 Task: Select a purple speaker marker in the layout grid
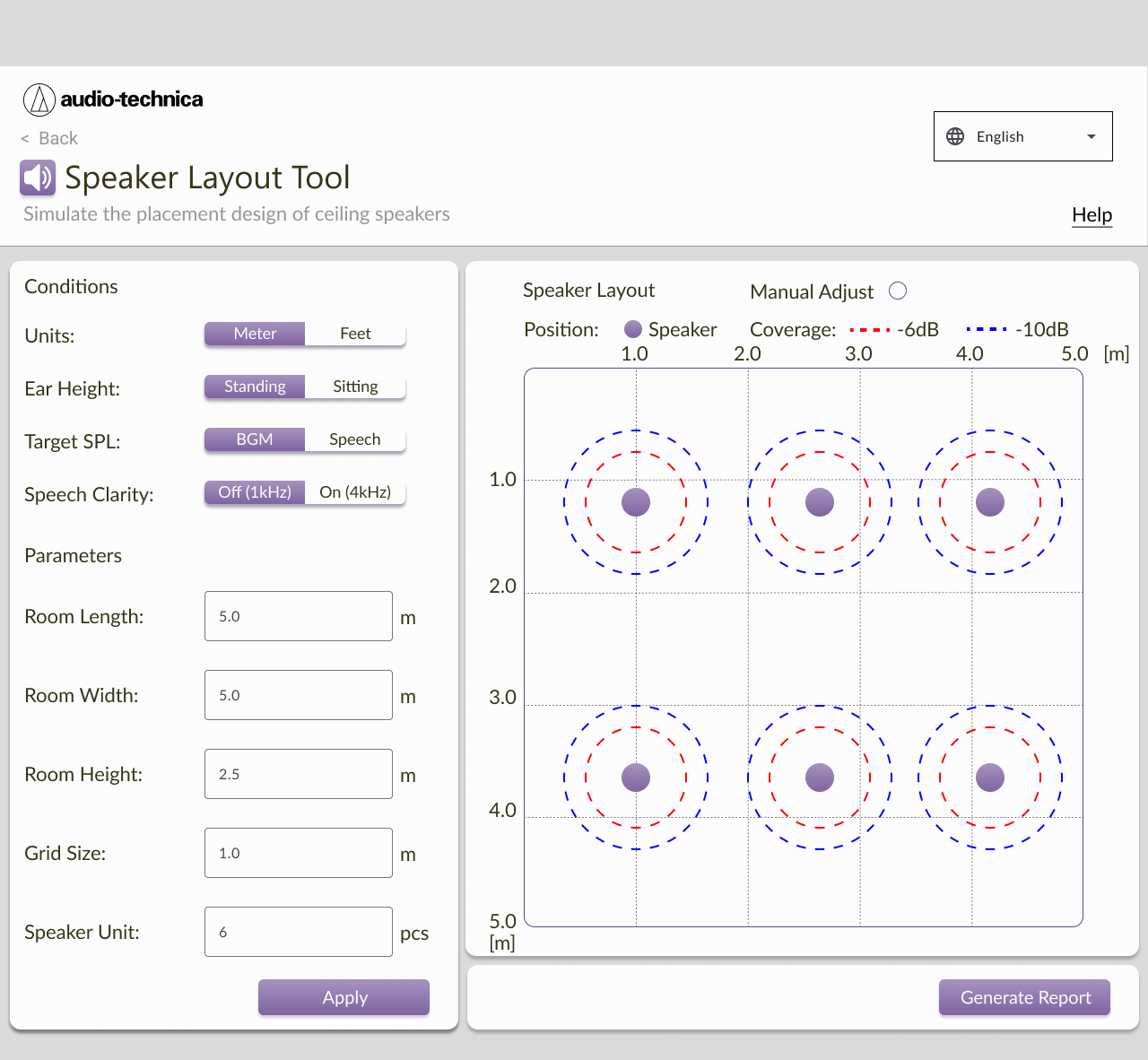pyautogui.click(x=635, y=501)
